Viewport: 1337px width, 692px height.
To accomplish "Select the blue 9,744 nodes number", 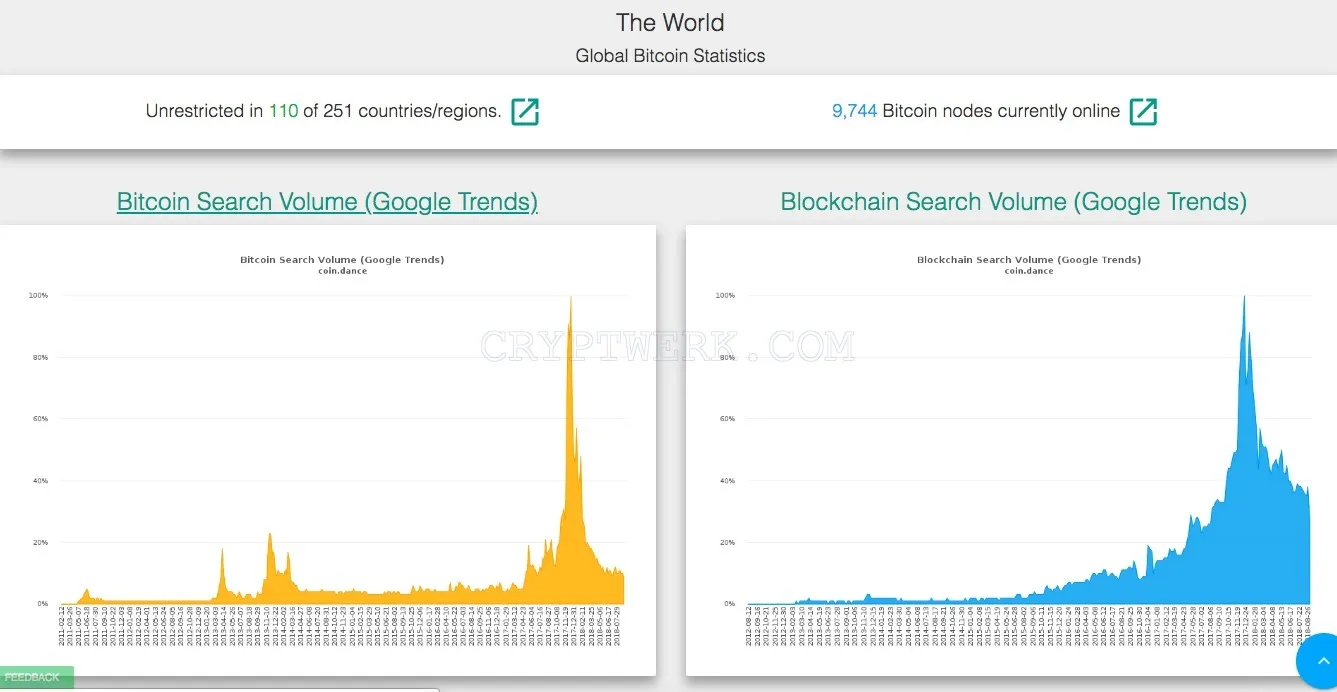I will [855, 111].
